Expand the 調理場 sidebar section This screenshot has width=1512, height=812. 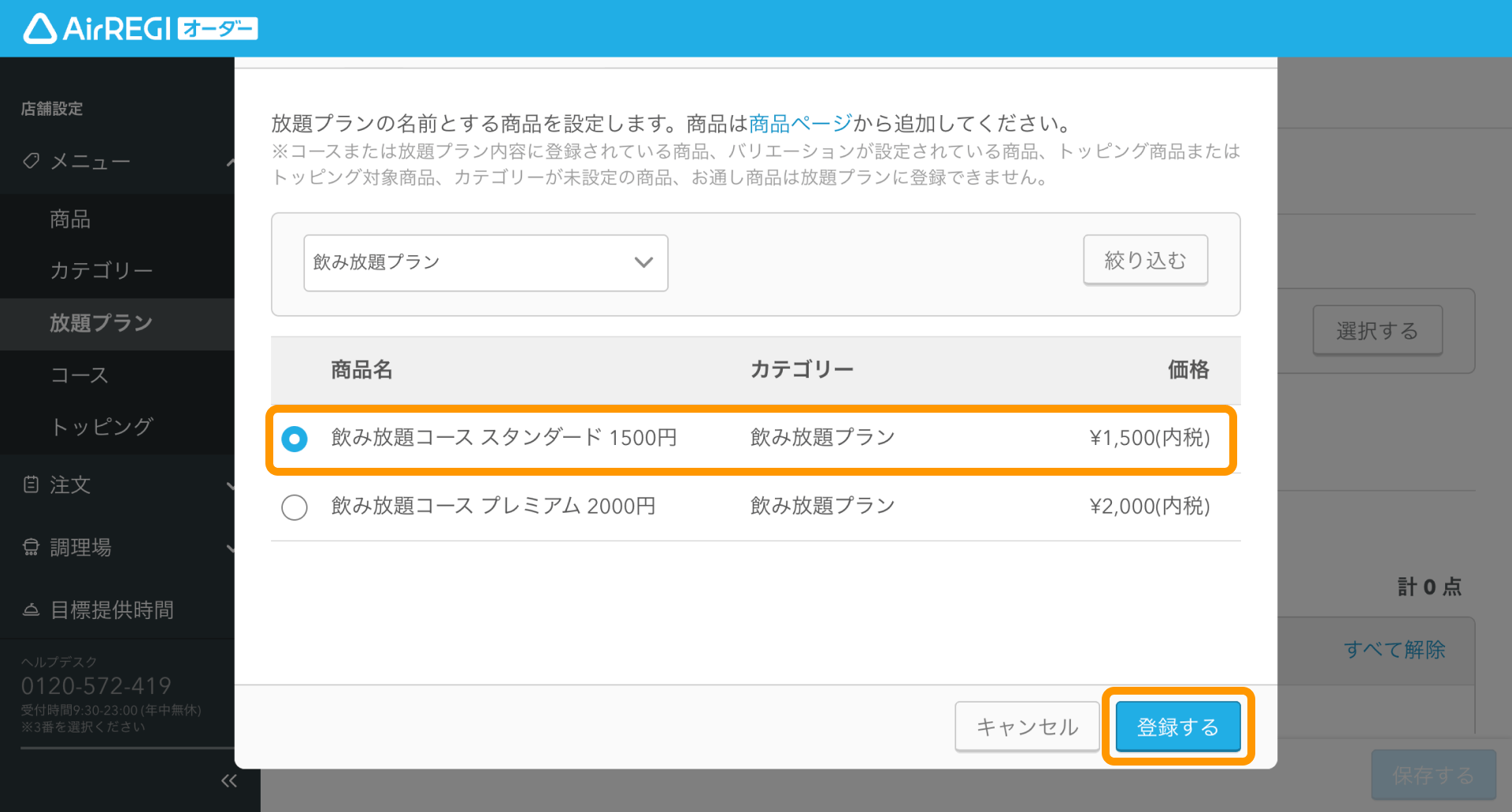pyautogui.click(x=229, y=547)
